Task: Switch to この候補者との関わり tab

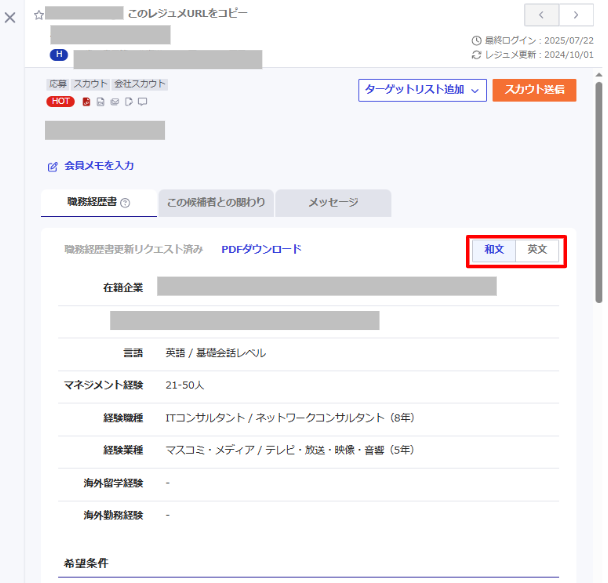Action: (x=216, y=203)
